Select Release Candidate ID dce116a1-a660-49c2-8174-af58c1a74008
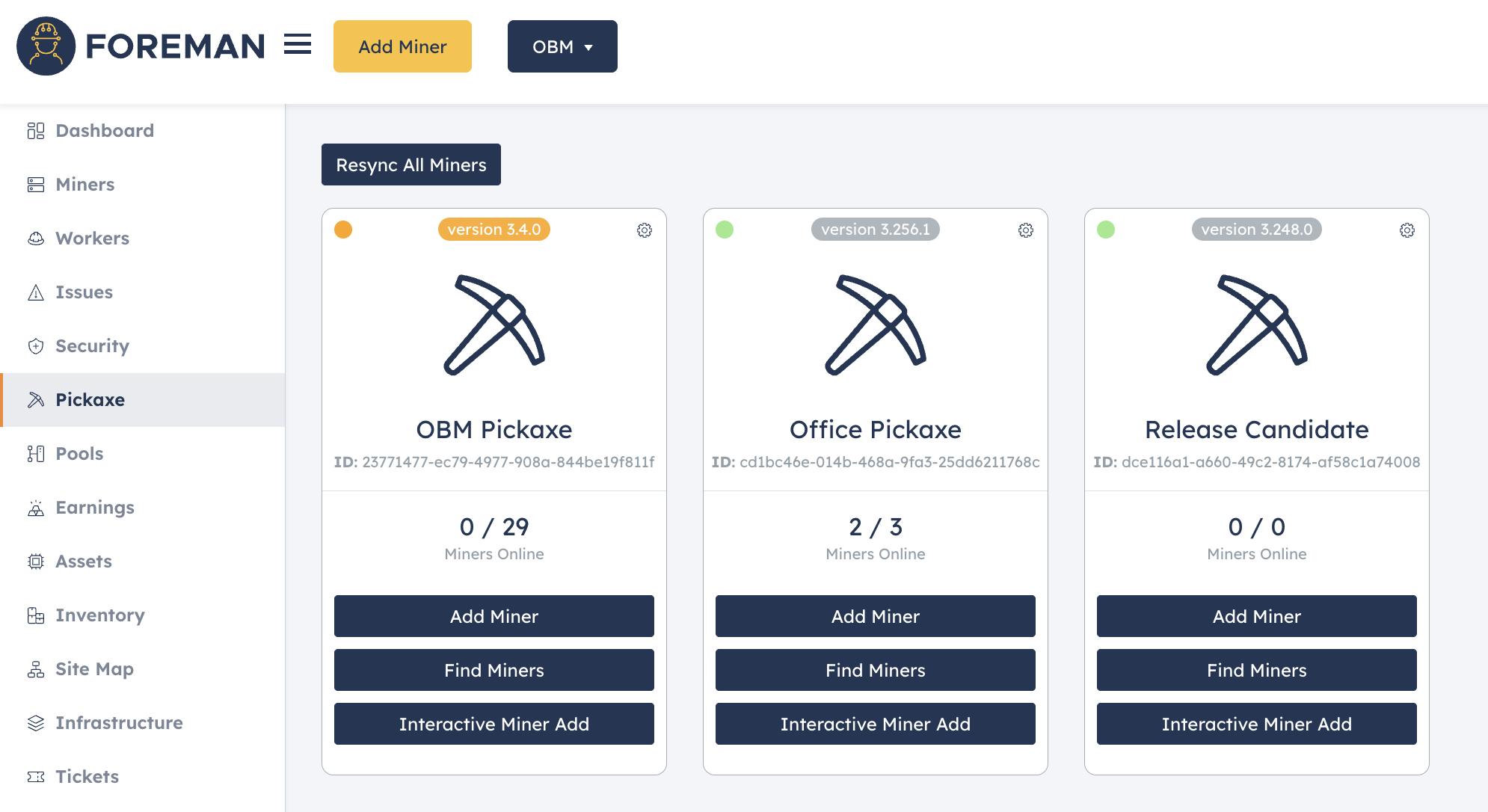The height and width of the screenshot is (812, 1488). pyautogui.click(x=1257, y=462)
